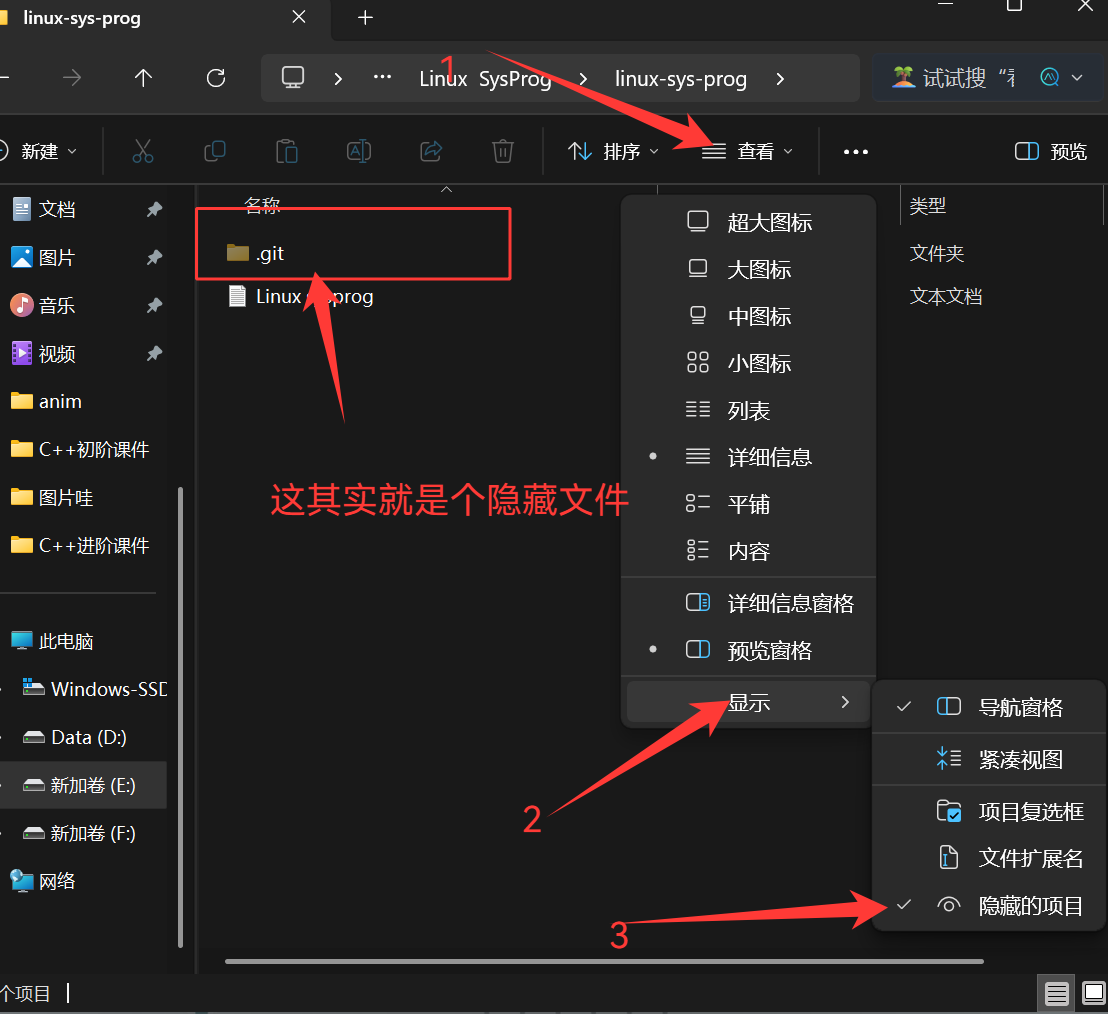Toggle 导航窗格 navigation pane option

pyautogui.click(x=989, y=707)
